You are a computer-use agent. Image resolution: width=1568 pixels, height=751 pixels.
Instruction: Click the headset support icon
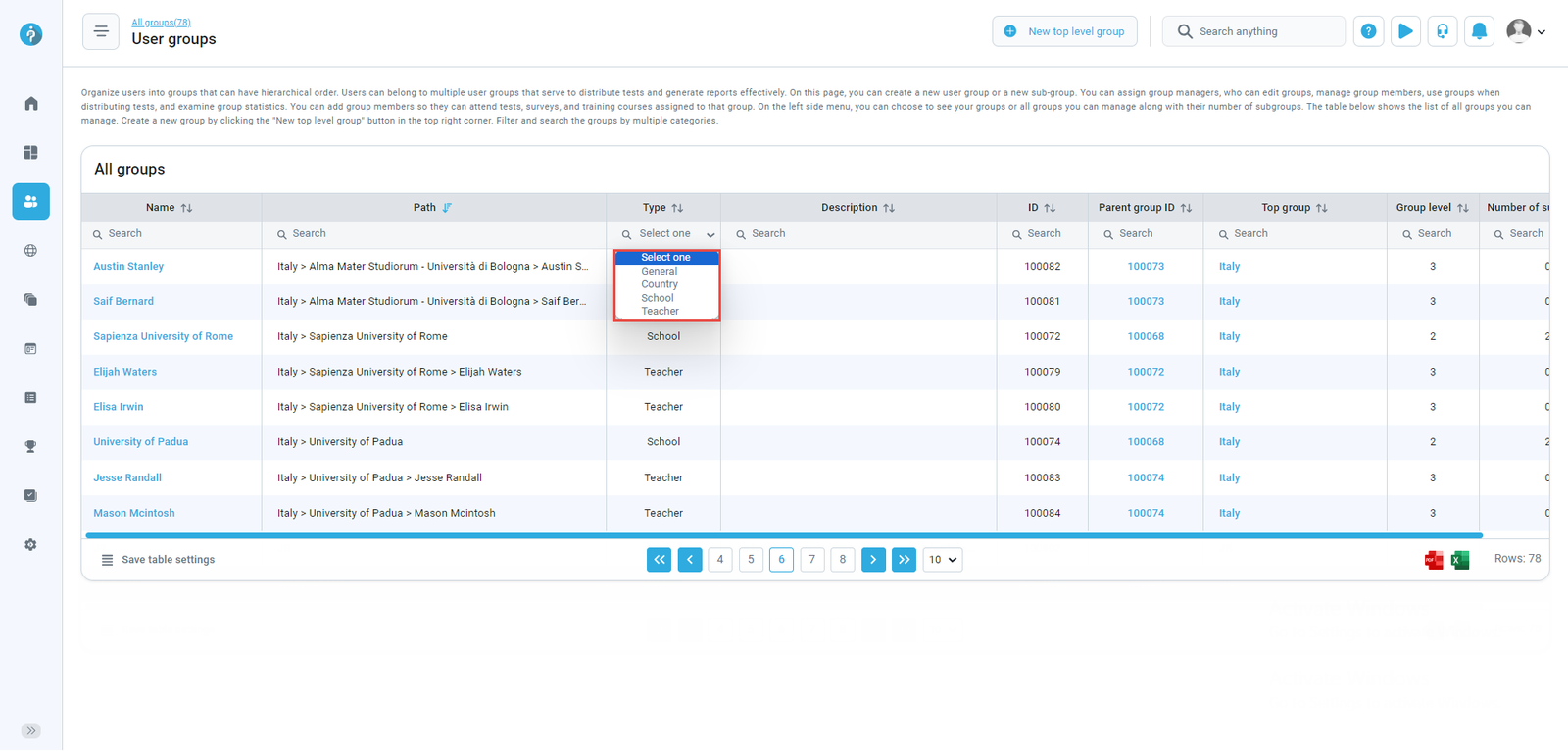tap(1442, 31)
